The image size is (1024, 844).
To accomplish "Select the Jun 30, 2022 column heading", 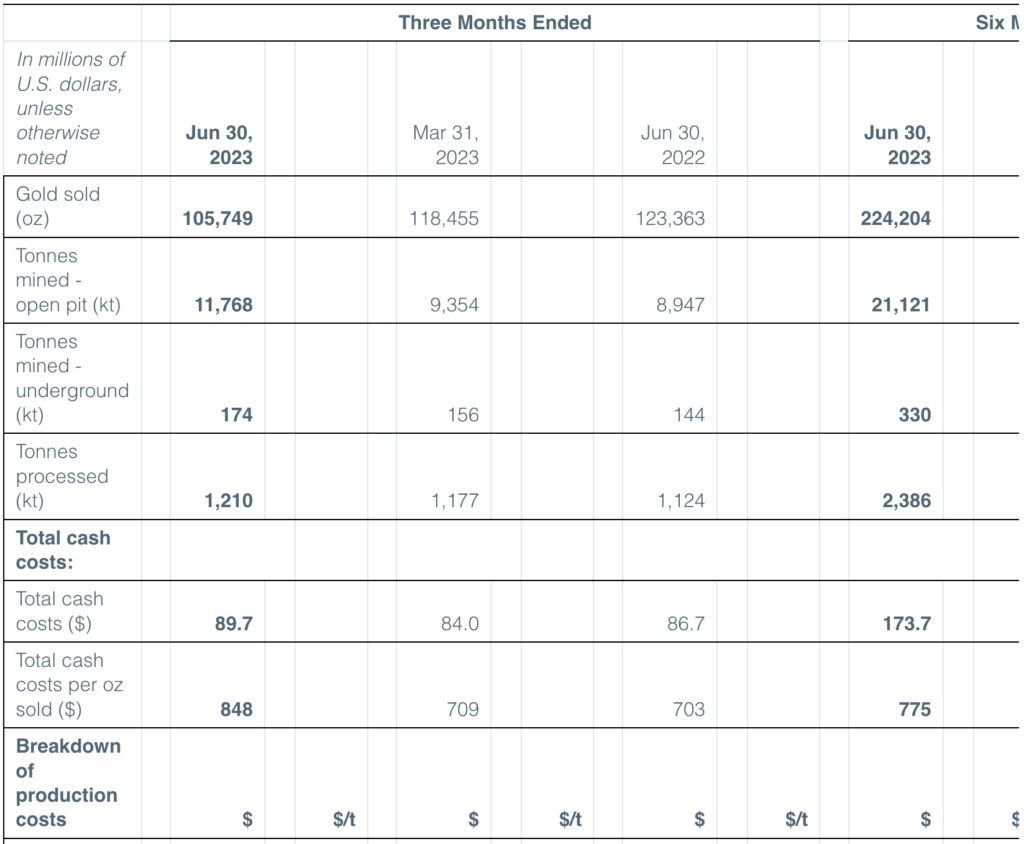I will tap(672, 145).
